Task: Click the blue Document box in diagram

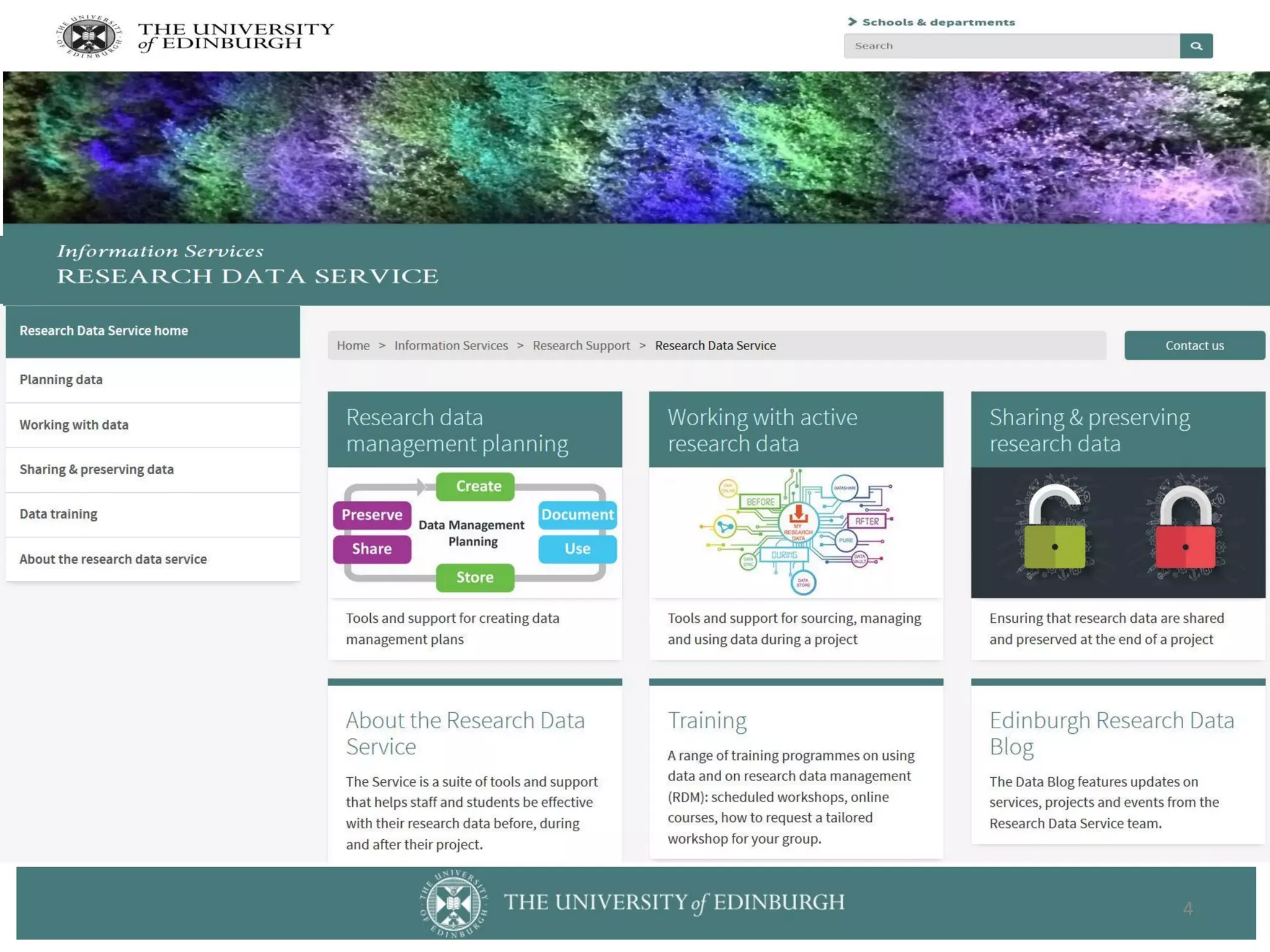Action: (577, 515)
